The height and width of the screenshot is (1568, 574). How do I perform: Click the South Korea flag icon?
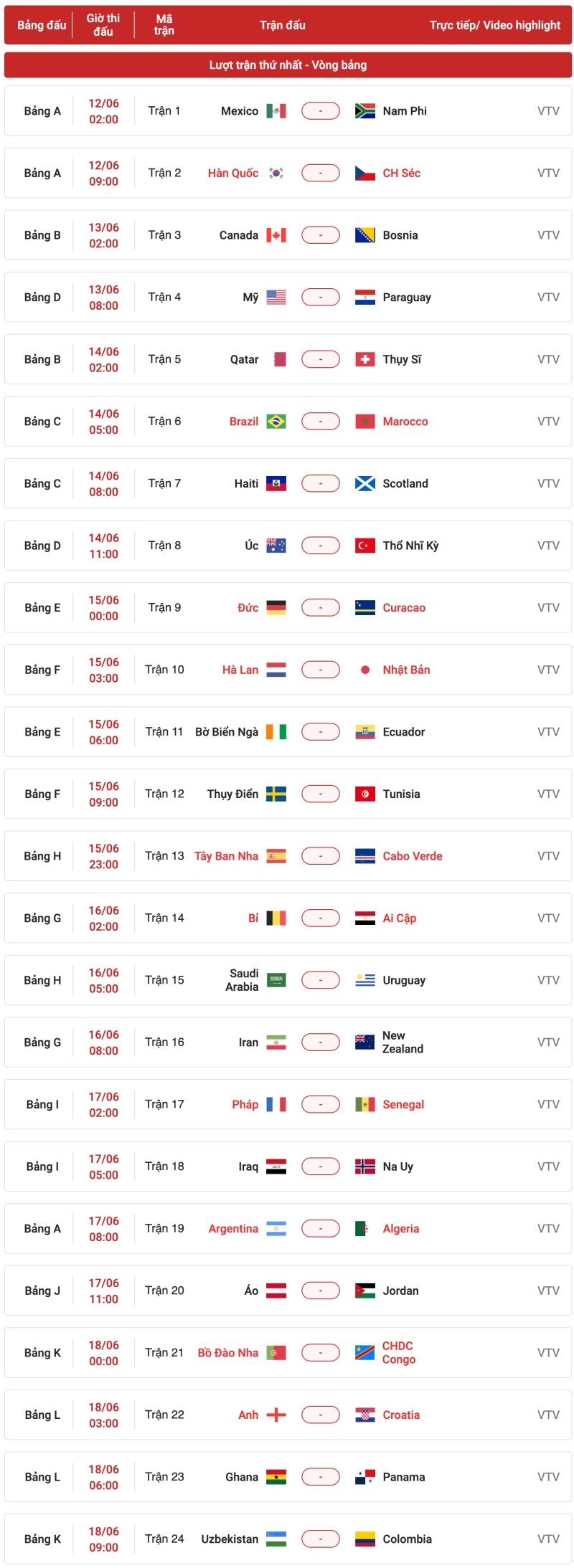(276, 173)
